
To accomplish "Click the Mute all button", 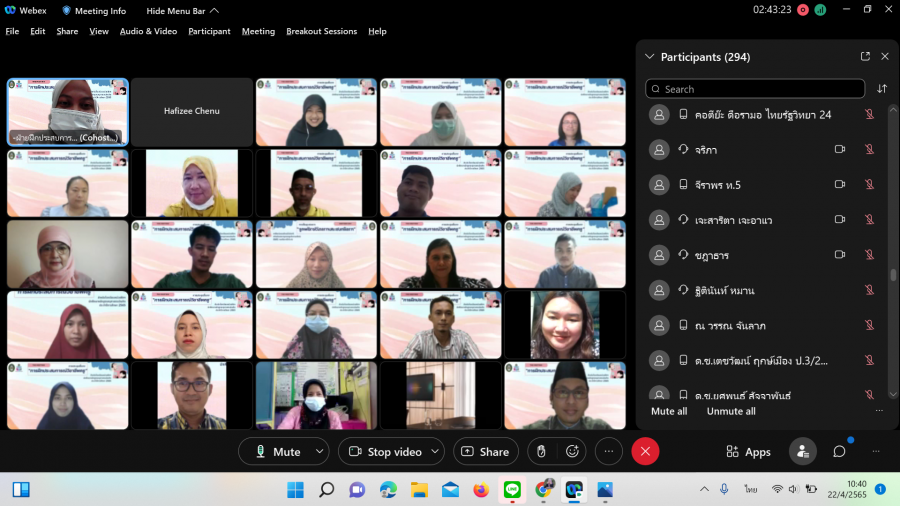I will point(669,411).
